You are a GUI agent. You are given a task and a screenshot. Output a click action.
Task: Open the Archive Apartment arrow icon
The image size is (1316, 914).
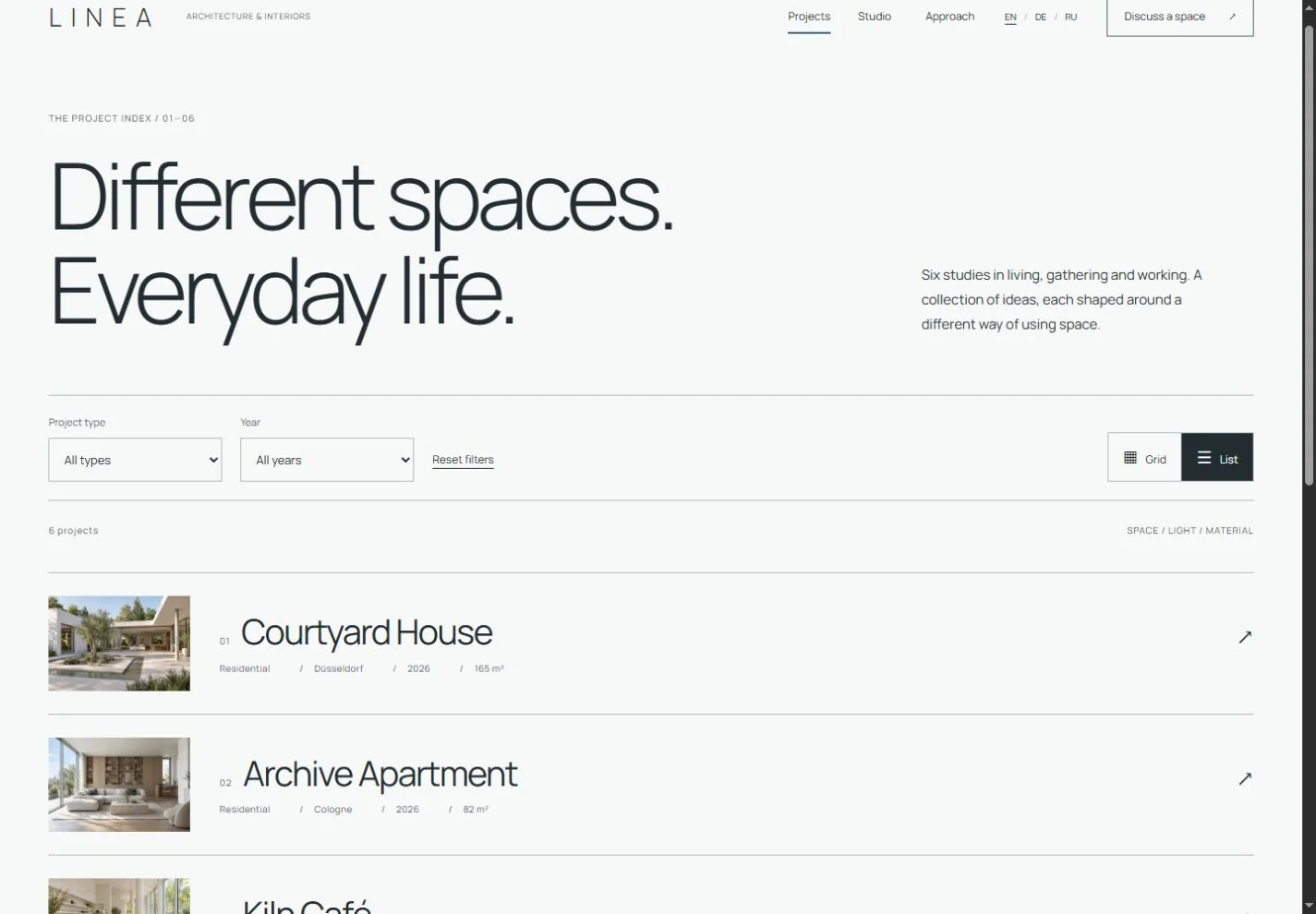pos(1245,778)
